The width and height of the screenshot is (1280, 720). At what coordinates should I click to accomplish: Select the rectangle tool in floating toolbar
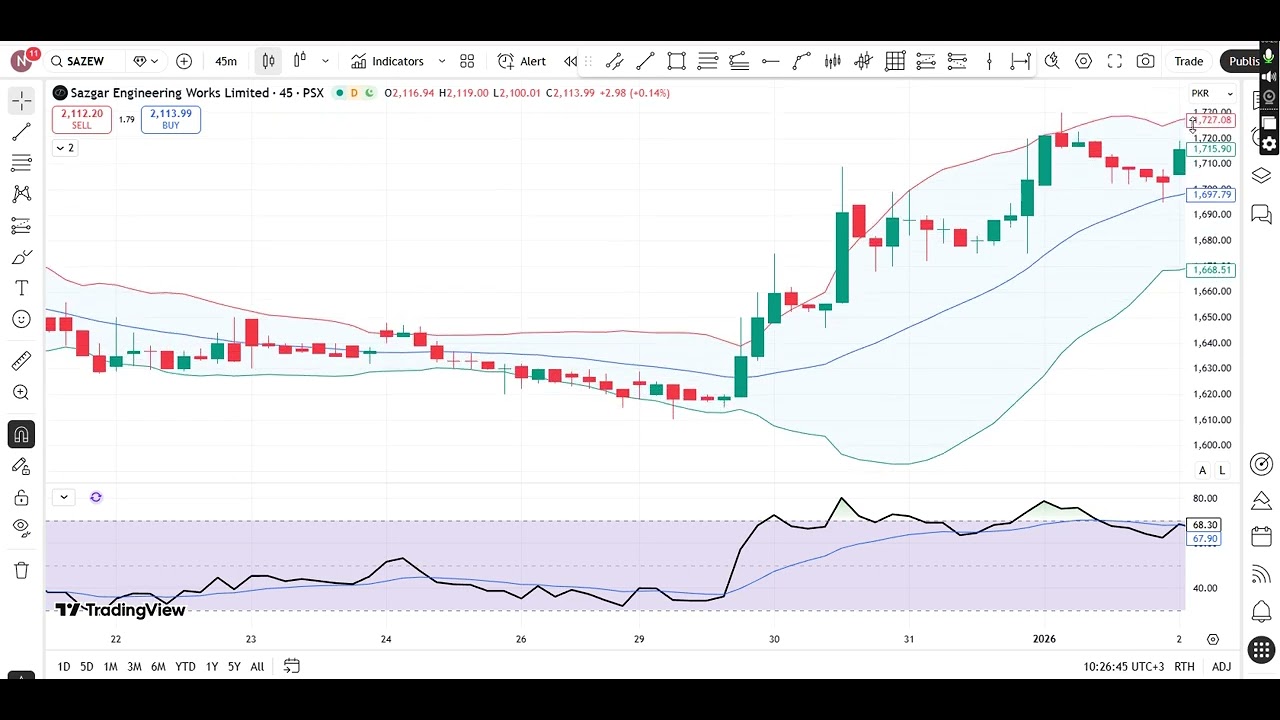(x=677, y=62)
